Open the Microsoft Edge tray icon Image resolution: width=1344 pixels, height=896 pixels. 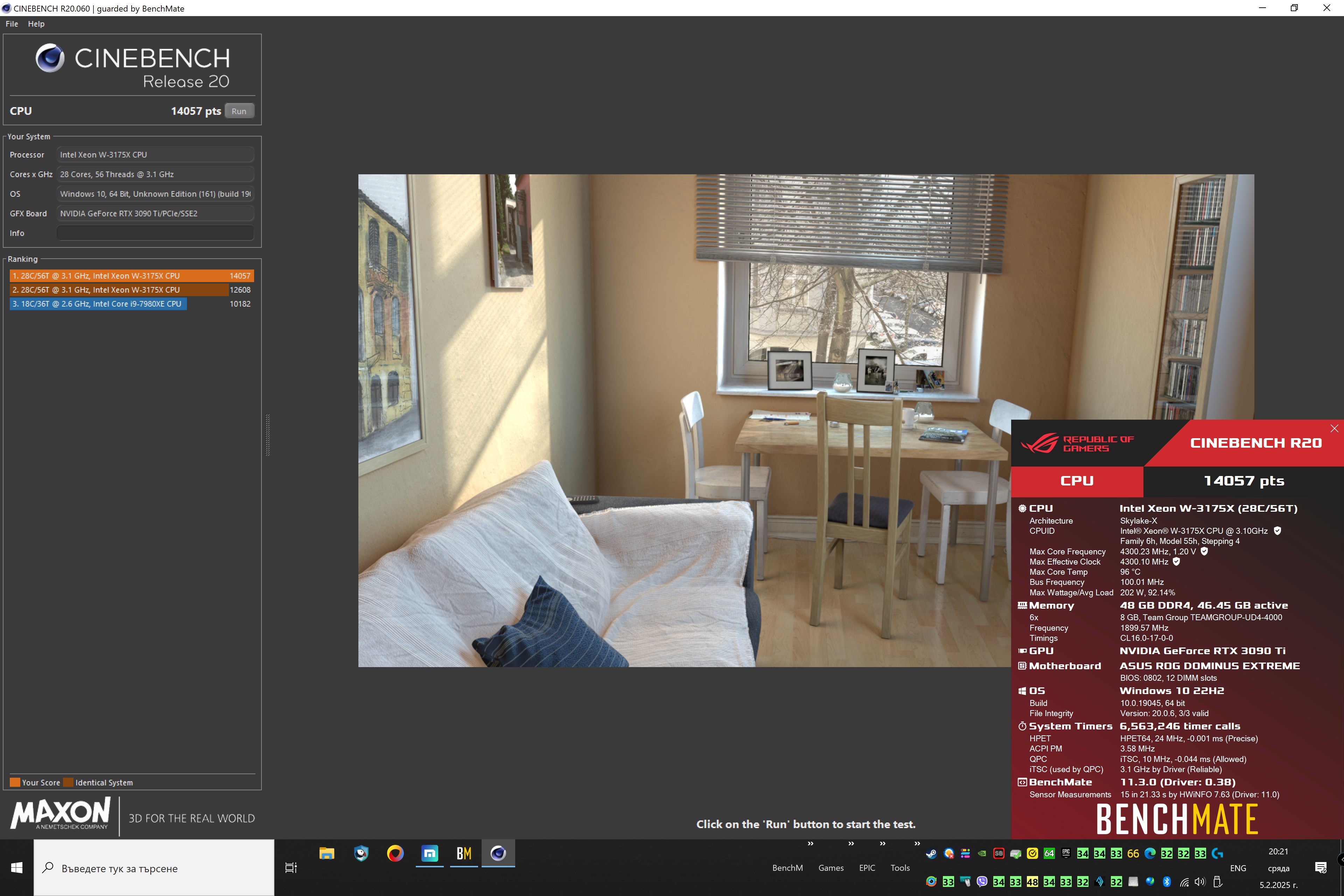[1150, 854]
